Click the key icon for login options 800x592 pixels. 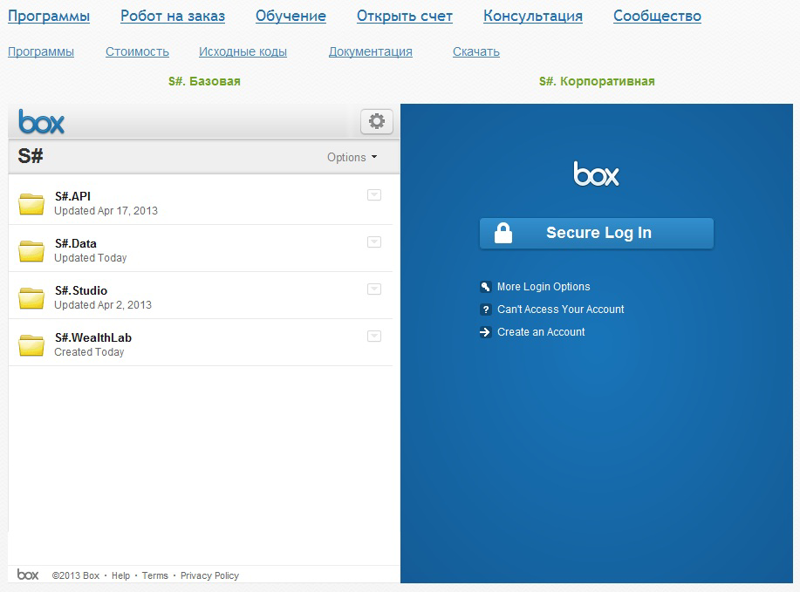click(x=486, y=287)
